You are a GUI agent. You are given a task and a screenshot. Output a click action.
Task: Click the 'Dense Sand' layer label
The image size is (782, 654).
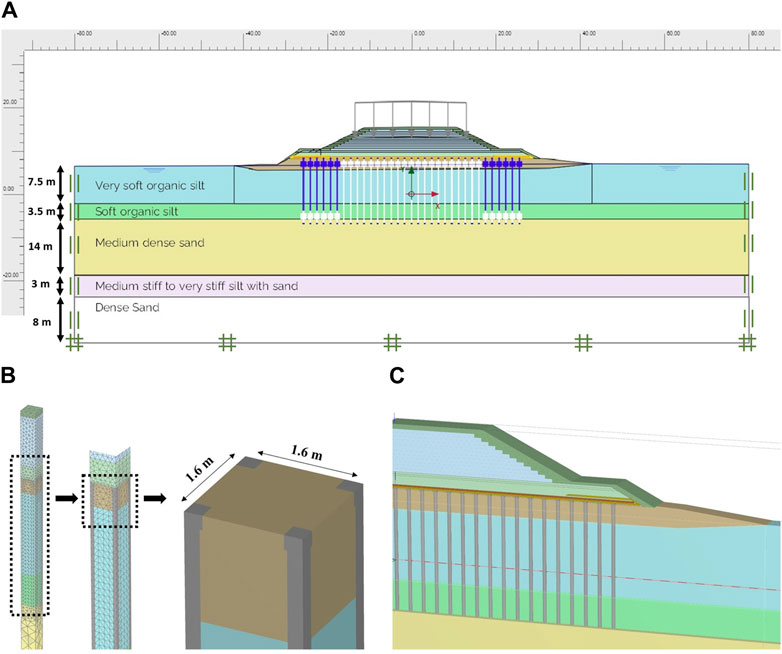pos(127,307)
